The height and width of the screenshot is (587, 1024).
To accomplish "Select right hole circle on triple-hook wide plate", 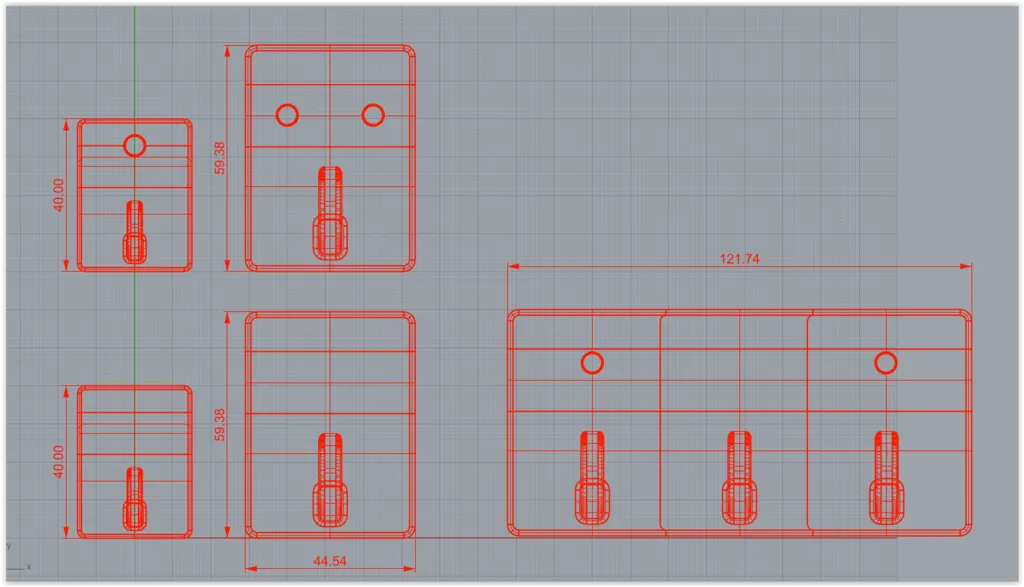I will point(886,363).
